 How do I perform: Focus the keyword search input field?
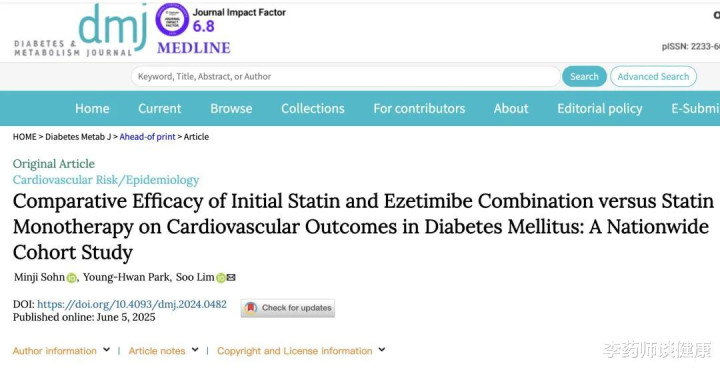[x=345, y=77]
